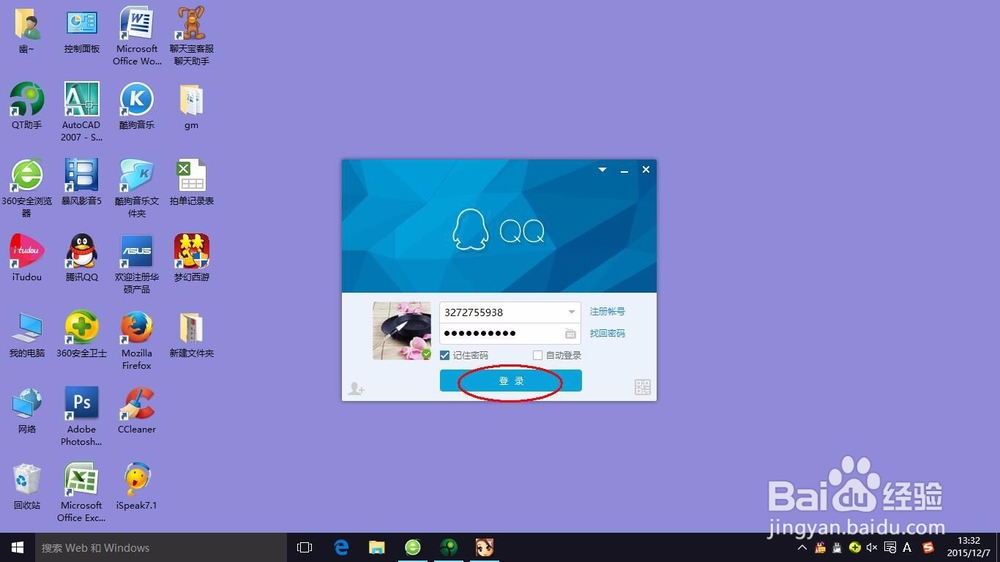
Task: Select Microsoft Office Word desktop shortcut
Action: click(x=136, y=36)
